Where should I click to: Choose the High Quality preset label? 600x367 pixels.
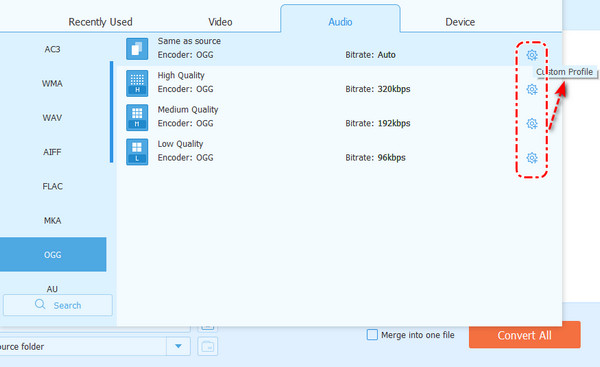tap(181, 75)
